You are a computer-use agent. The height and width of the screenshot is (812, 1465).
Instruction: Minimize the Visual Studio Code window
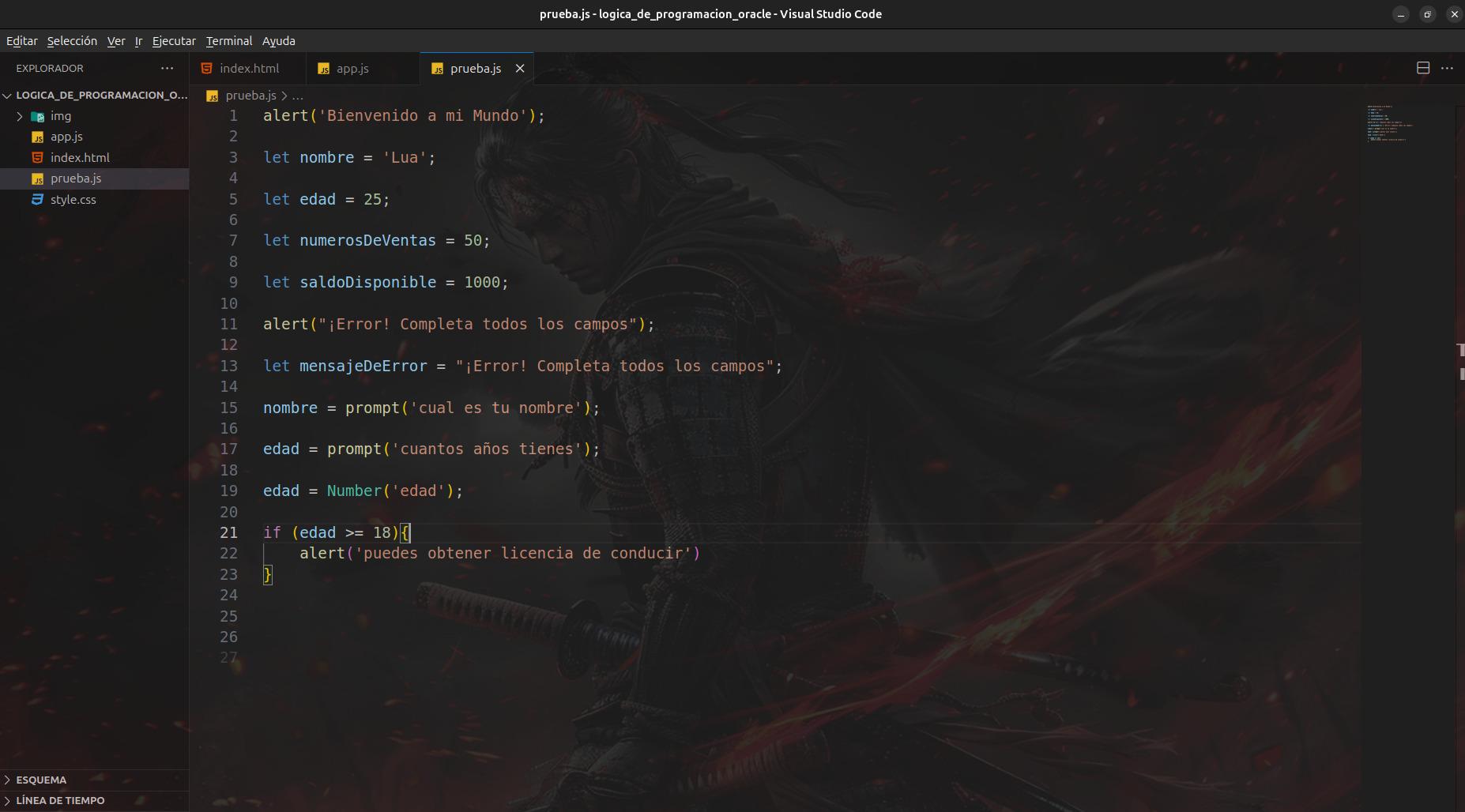point(1400,14)
